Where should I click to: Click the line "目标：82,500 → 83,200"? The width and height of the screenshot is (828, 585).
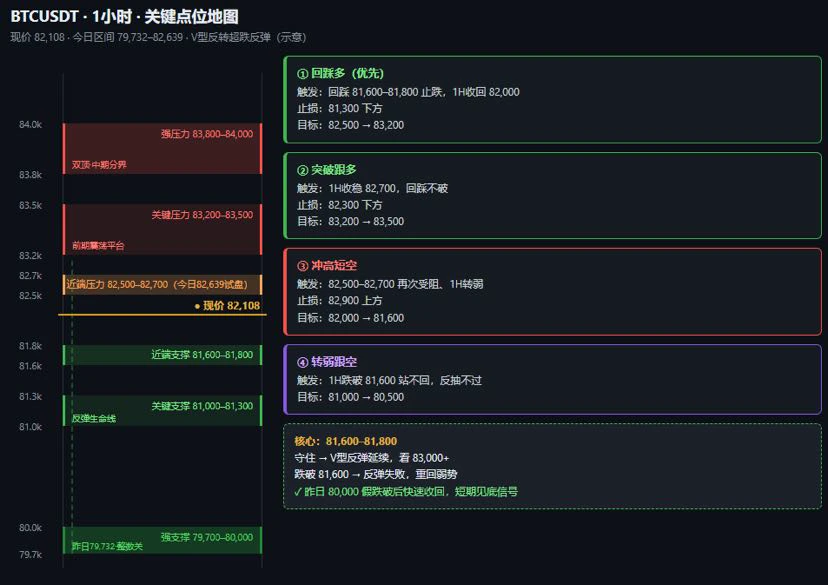point(351,125)
